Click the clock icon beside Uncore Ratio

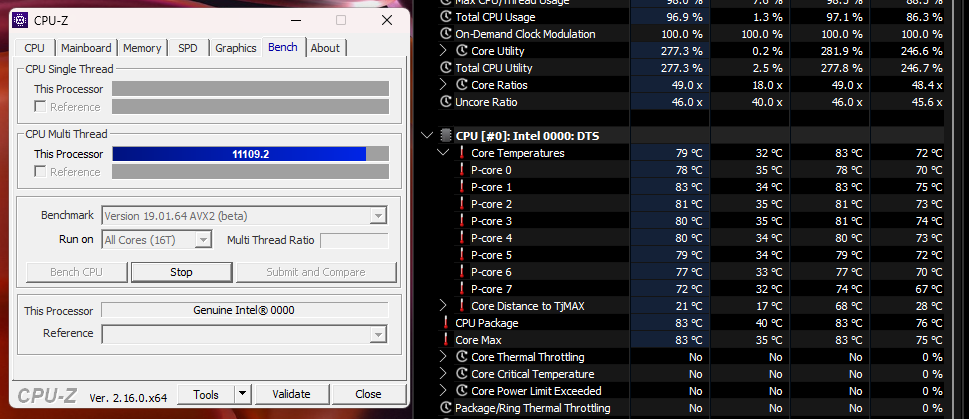click(x=446, y=102)
